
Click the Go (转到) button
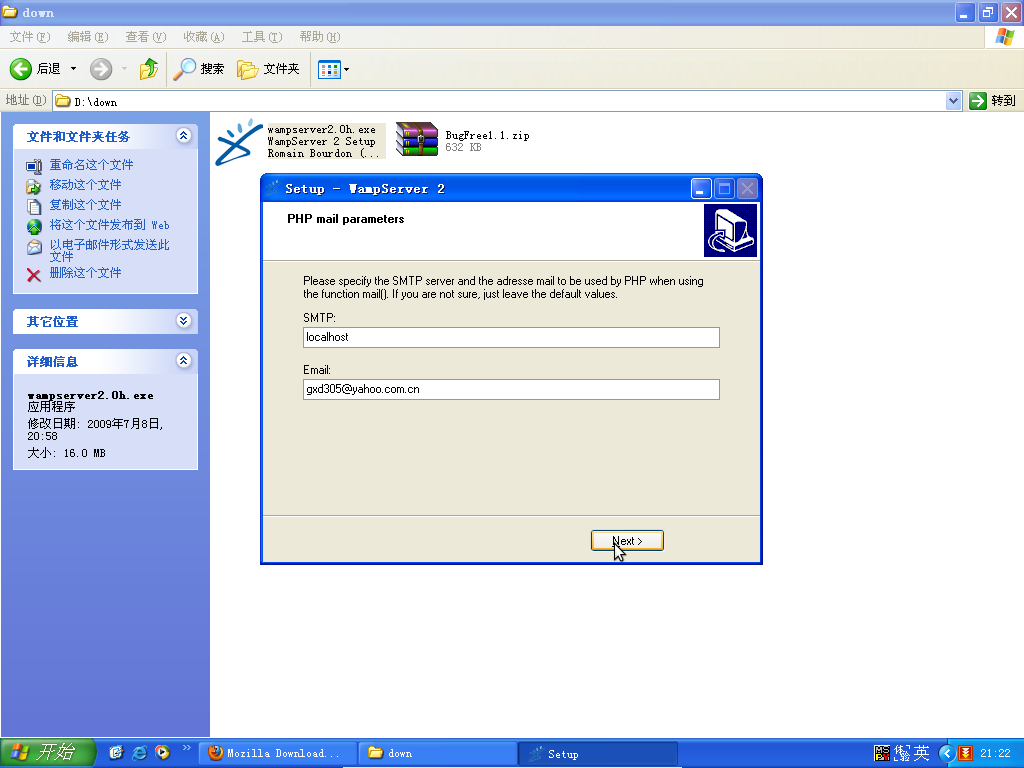pos(993,101)
